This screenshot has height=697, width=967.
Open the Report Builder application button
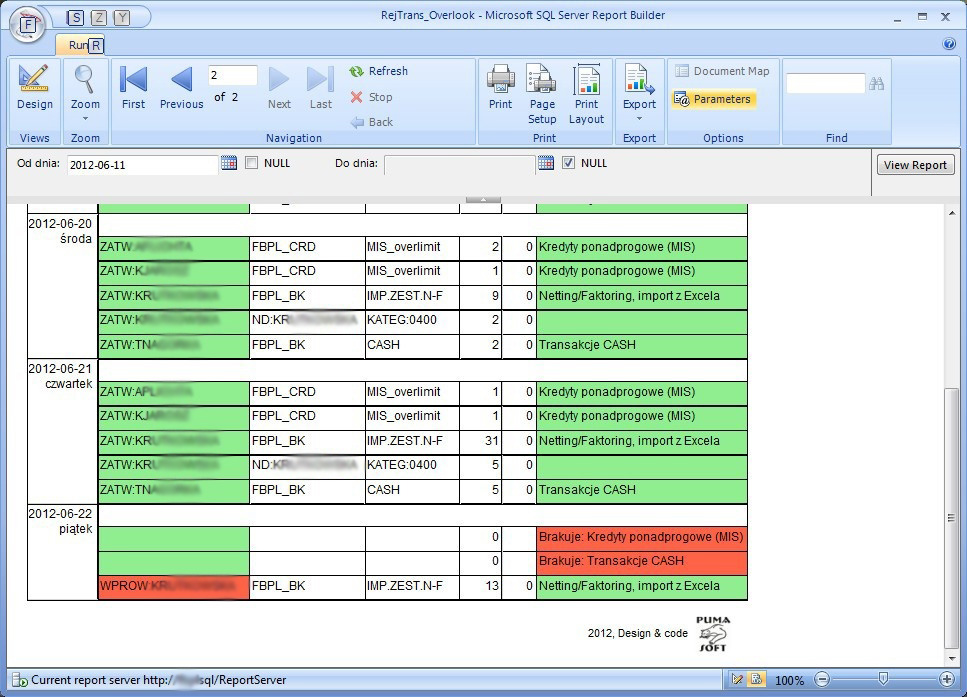click(x=27, y=25)
